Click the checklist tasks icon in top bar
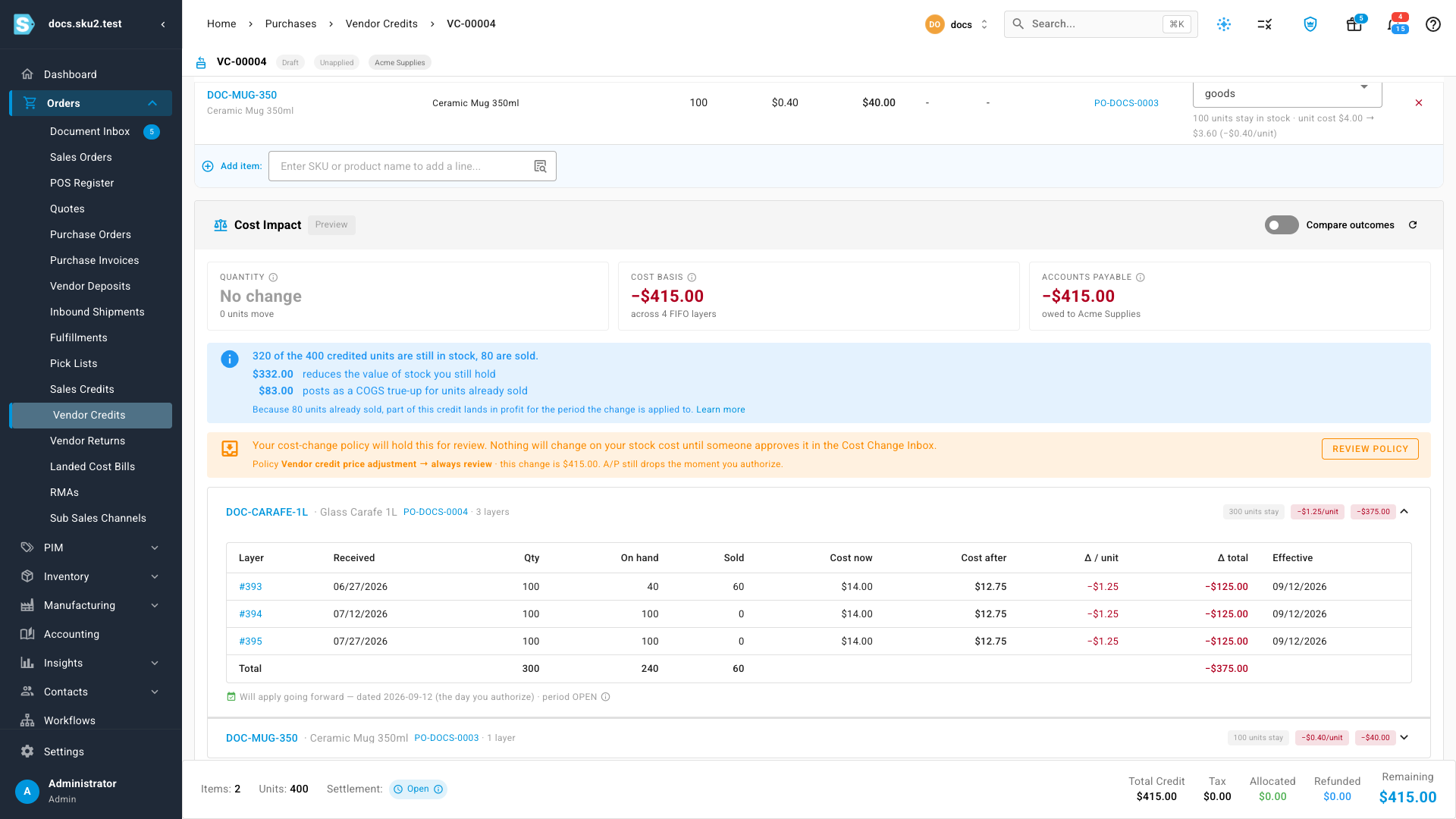 [x=1264, y=24]
